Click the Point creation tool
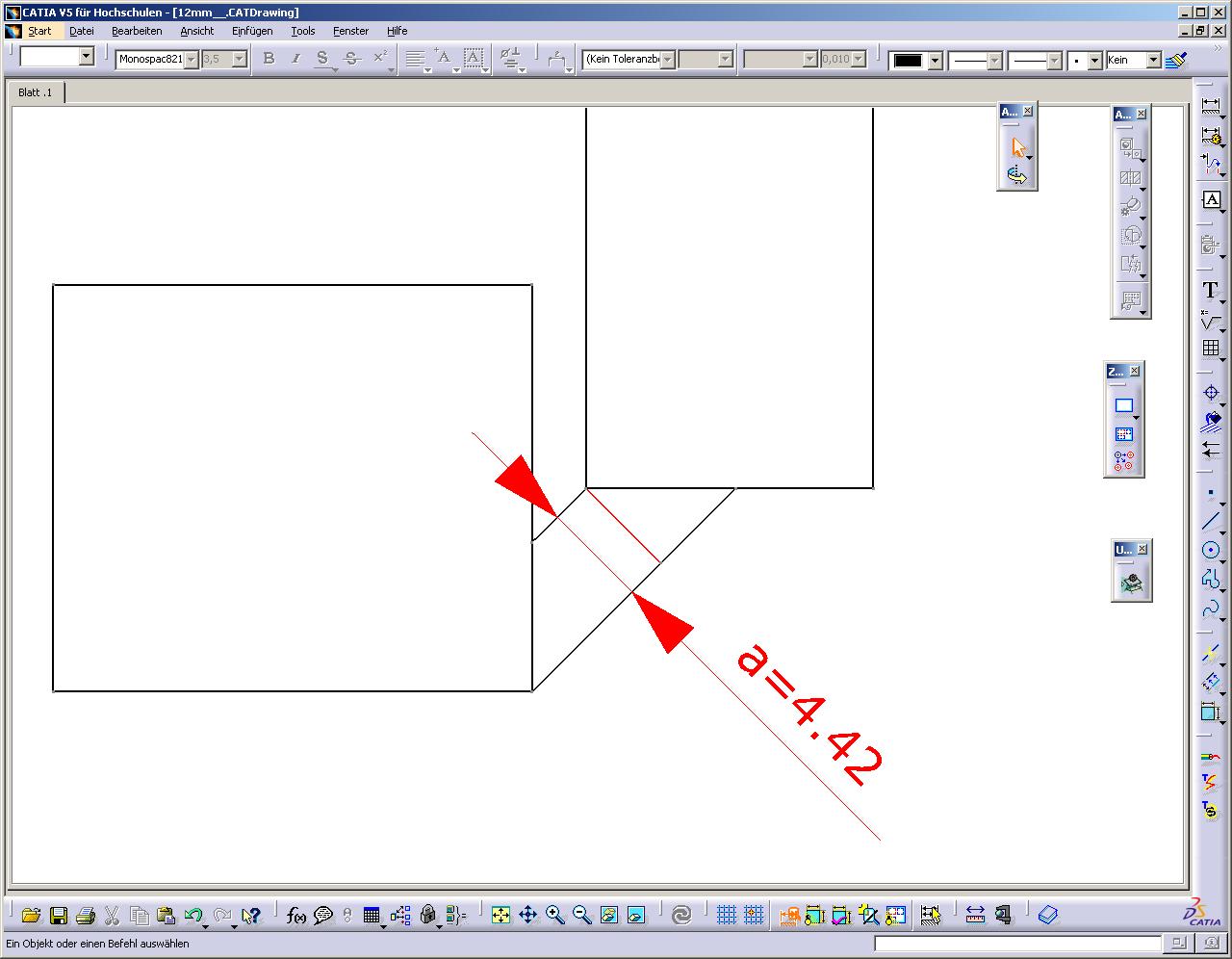 point(1211,492)
